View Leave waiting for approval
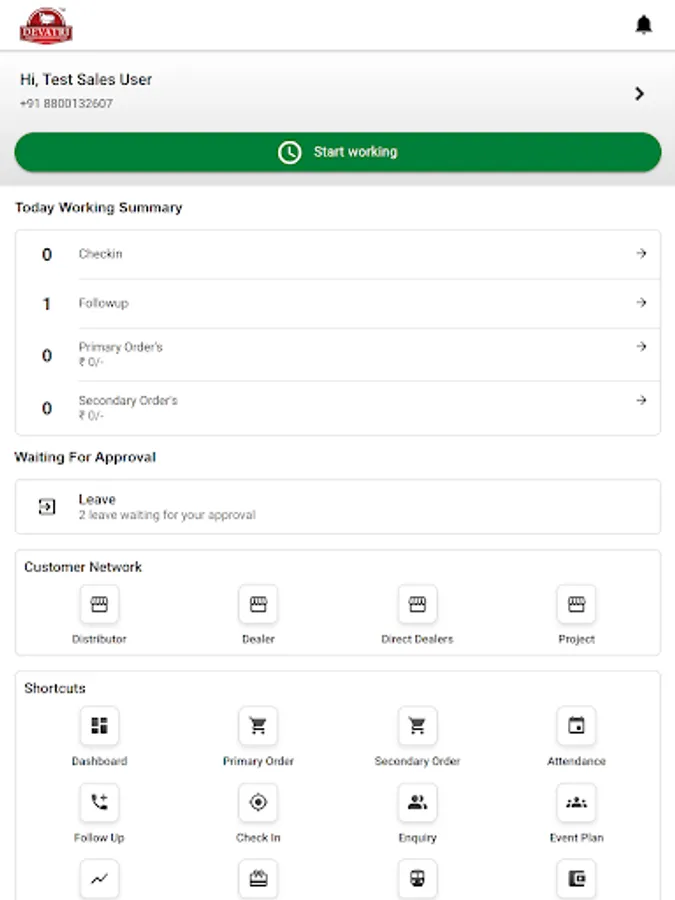This screenshot has width=675, height=900. (337, 507)
